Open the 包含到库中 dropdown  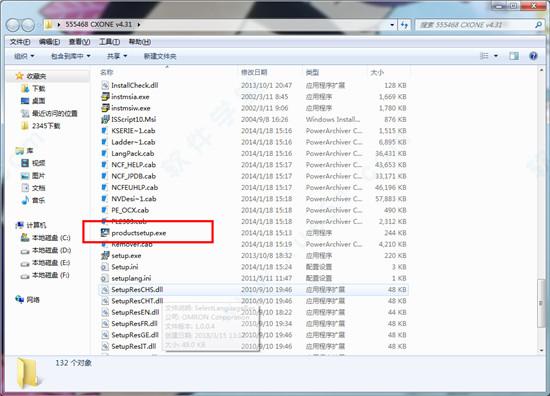tap(71, 56)
